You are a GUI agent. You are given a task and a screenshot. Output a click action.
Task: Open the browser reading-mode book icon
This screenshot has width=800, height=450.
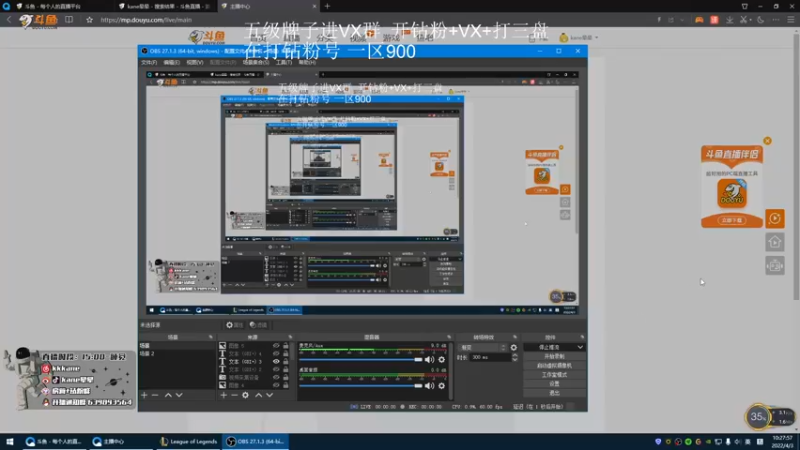[69, 20]
